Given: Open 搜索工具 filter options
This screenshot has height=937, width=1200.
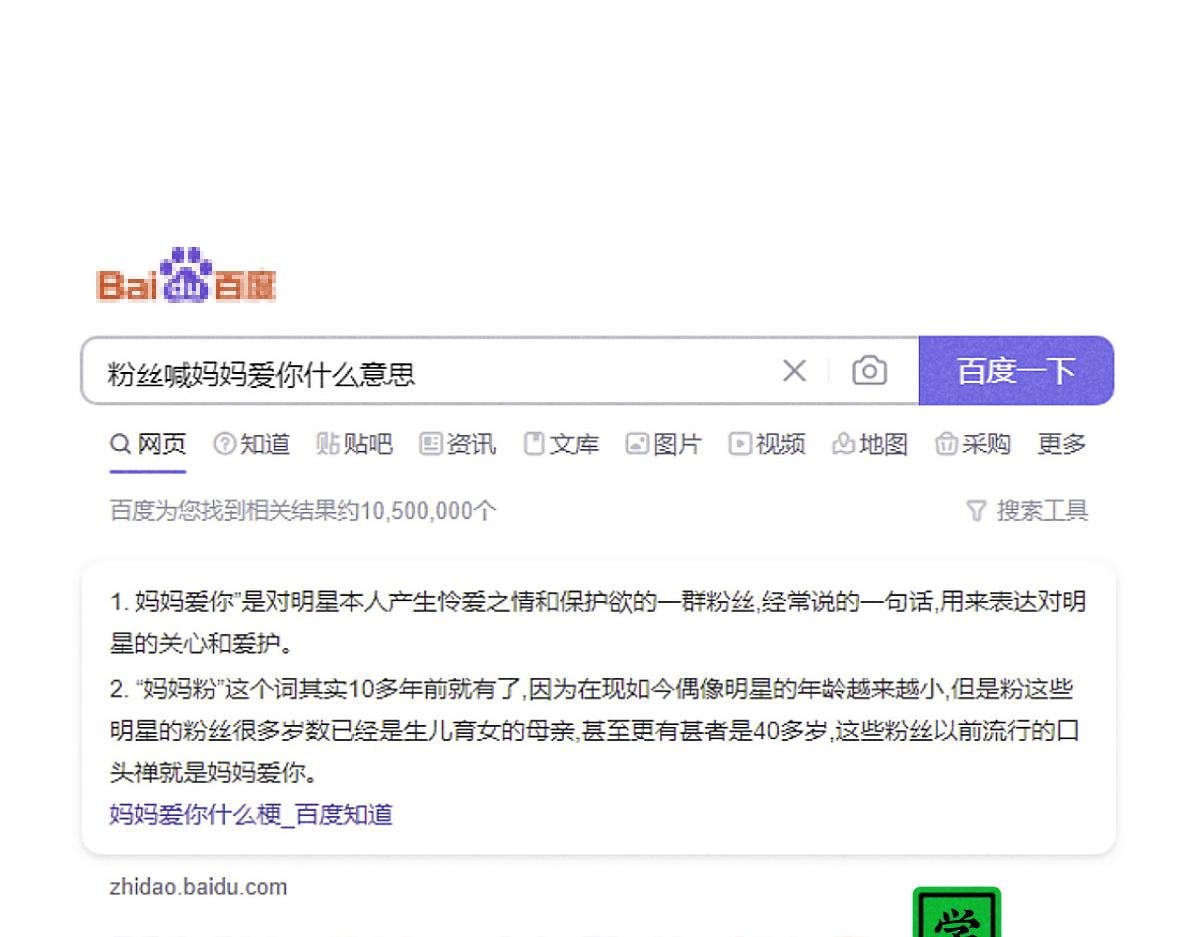Looking at the screenshot, I should click(x=1028, y=511).
